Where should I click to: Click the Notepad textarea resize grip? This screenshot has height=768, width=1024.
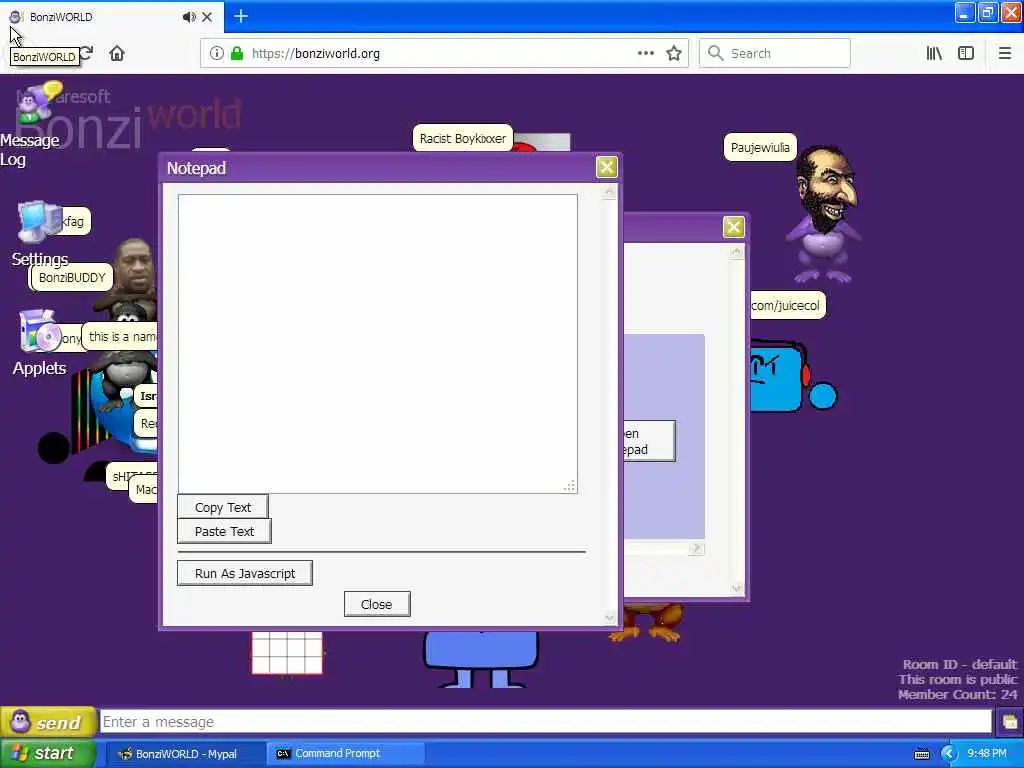tap(569, 485)
